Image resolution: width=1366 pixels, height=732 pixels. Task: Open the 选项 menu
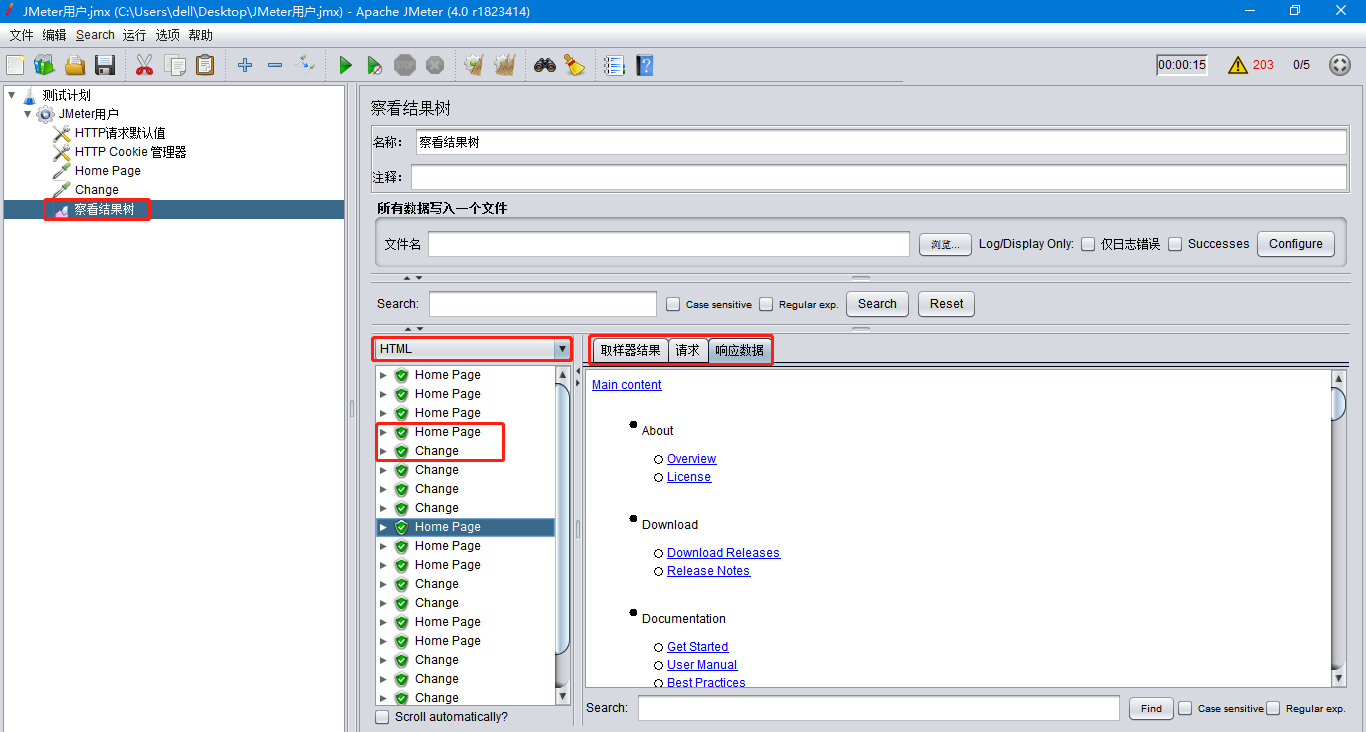click(x=167, y=35)
